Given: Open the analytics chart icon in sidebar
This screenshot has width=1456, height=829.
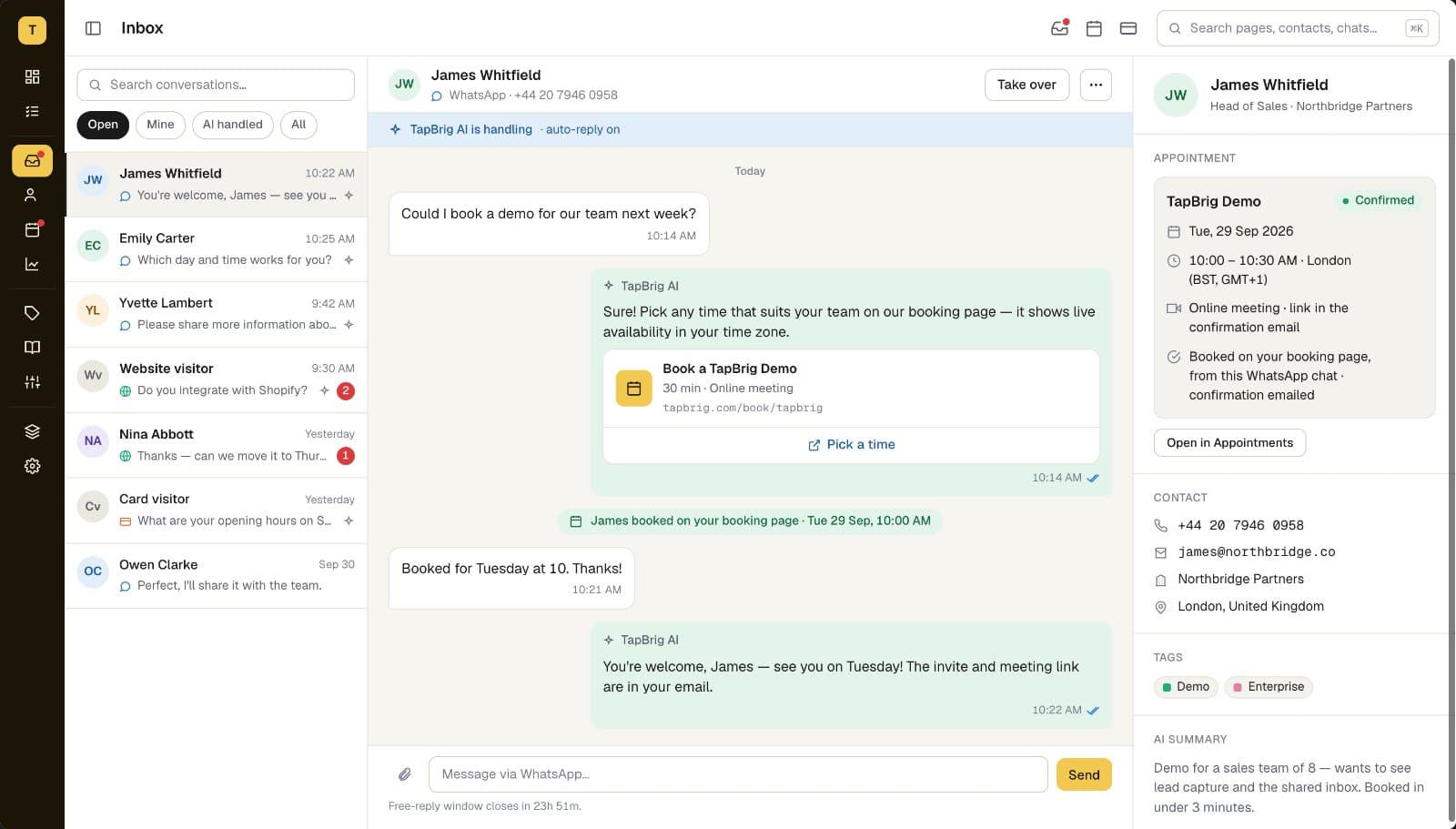Looking at the screenshot, I should tap(32, 265).
